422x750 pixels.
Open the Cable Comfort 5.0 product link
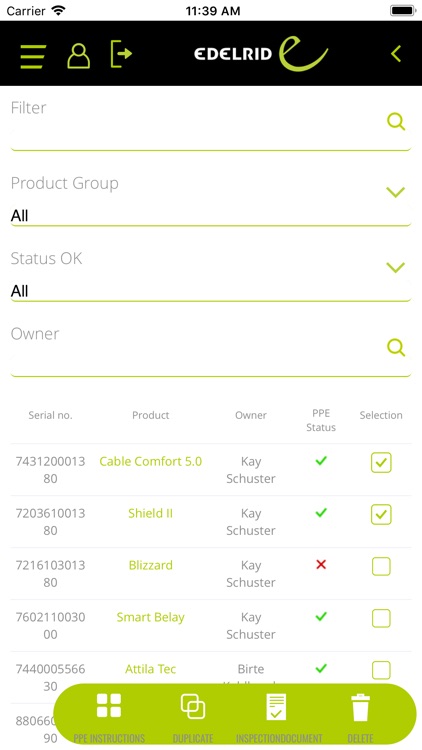point(151,461)
